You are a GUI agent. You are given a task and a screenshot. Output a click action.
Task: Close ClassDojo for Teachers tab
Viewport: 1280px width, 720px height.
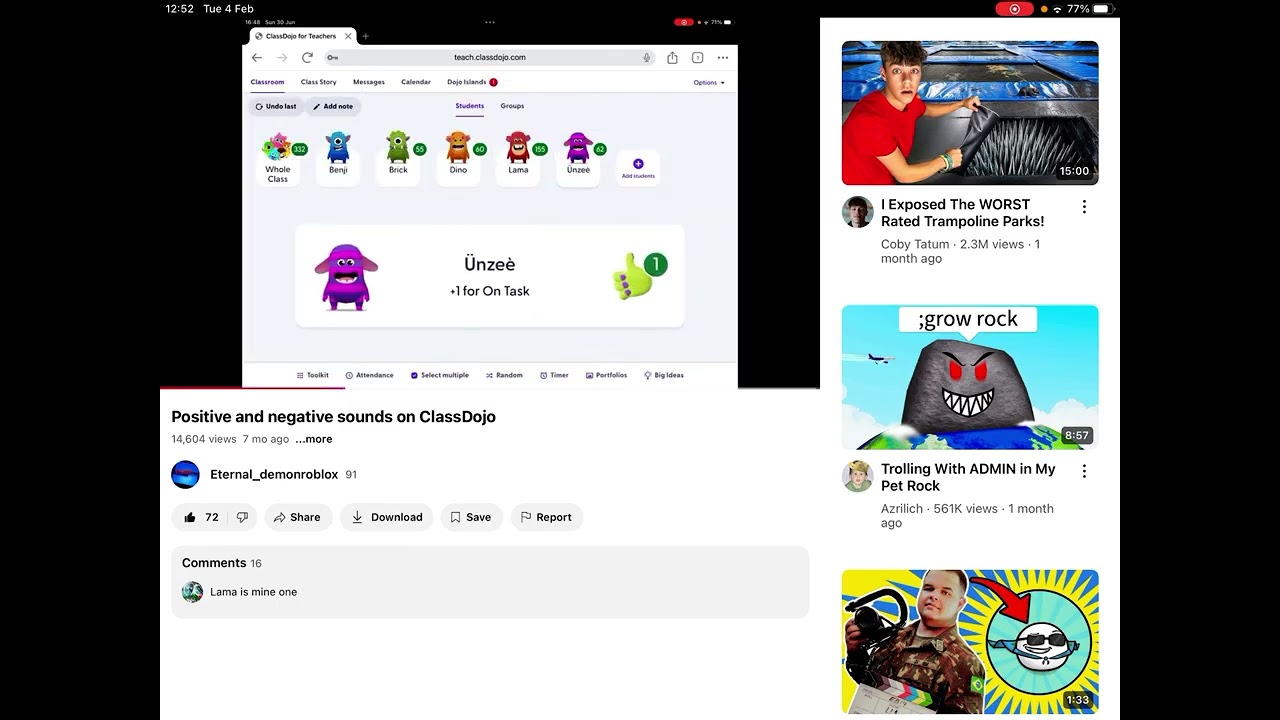coord(348,36)
